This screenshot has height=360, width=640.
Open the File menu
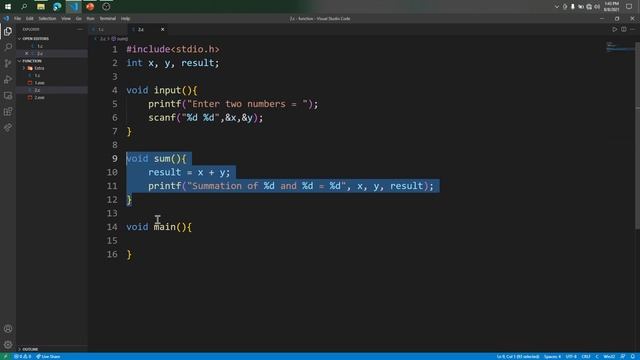pyautogui.click(x=18, y=19)
